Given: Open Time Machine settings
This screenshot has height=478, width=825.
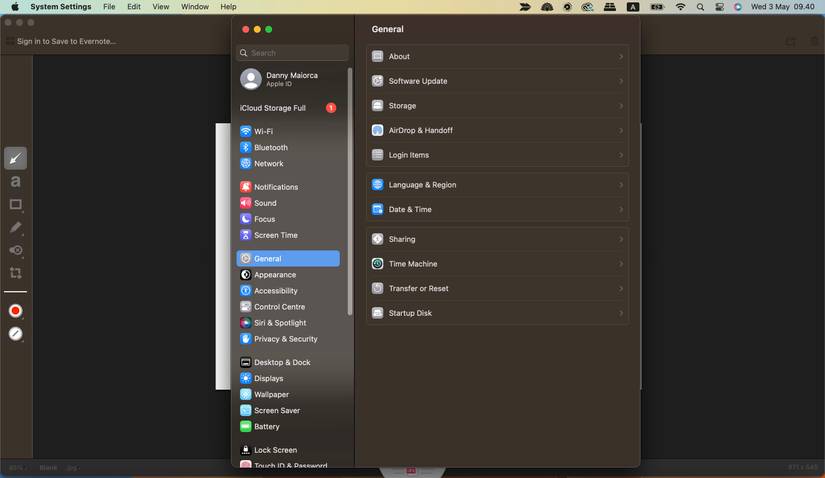Looking at the screenshot, I should (x=497, y=264).
